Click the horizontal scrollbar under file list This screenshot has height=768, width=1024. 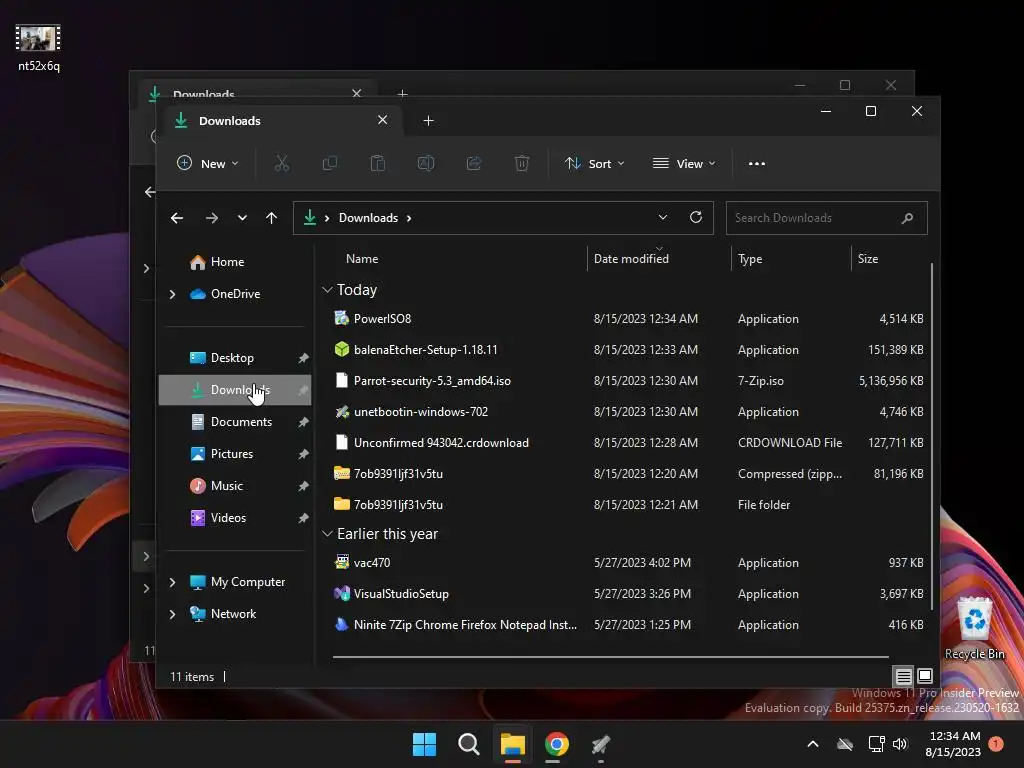click(611, 656)
